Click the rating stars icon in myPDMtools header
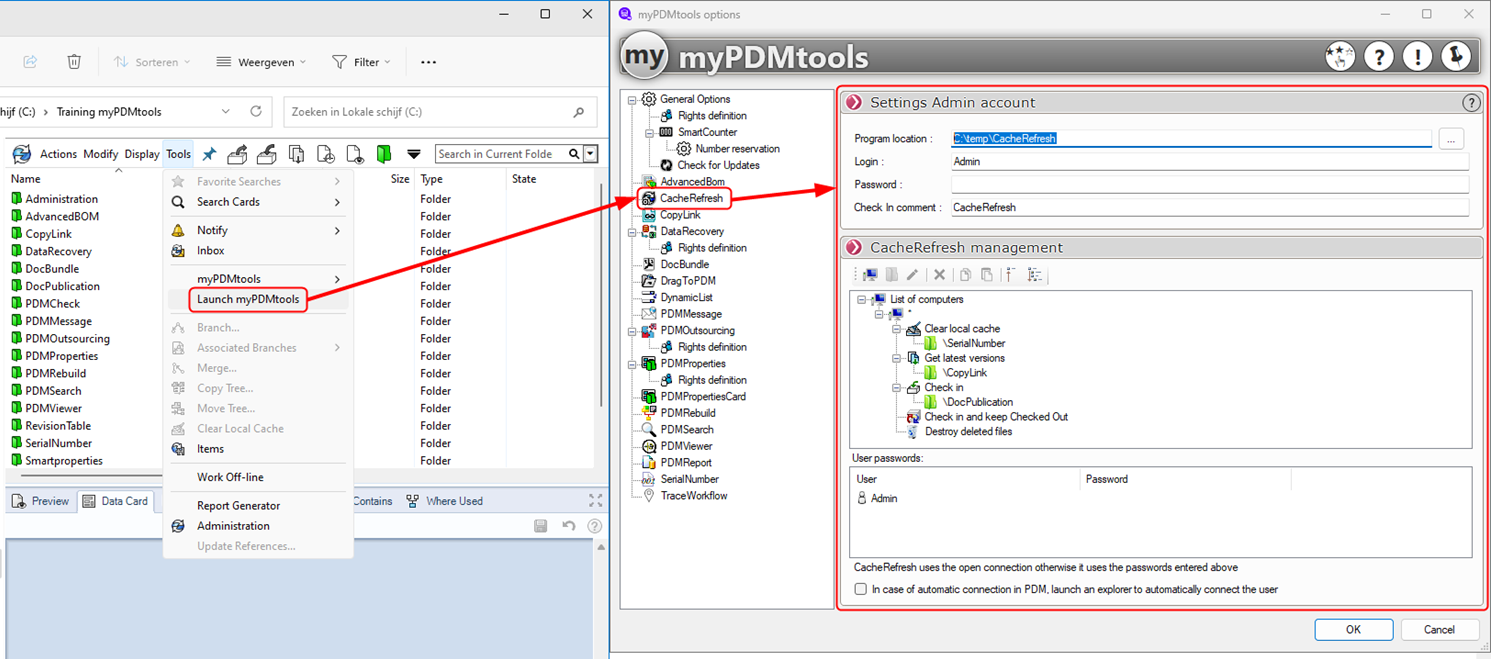 1340,57
